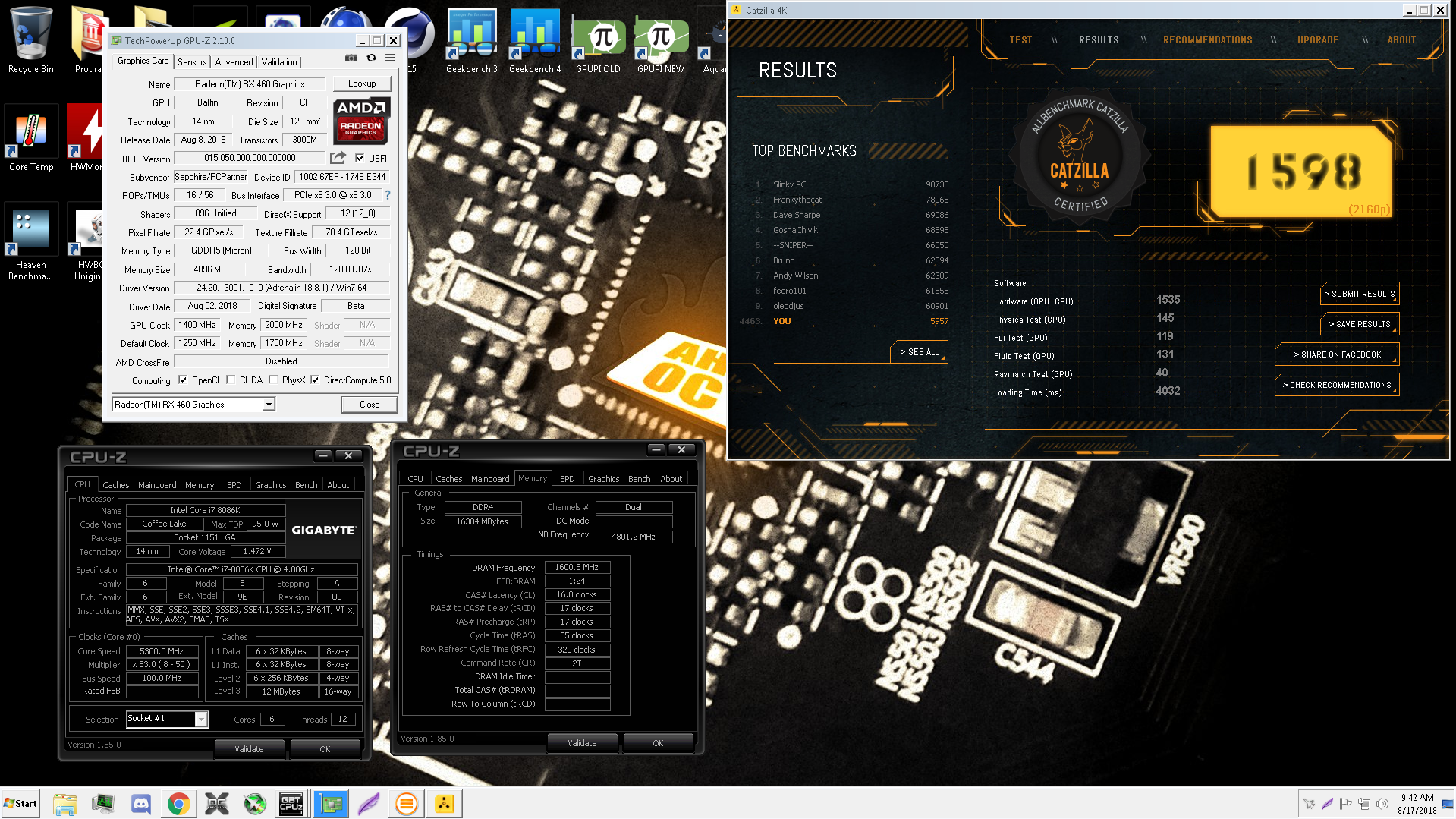Click the volume speaker tray icon
Viewport: 1456px width, 819px height.
click(1382, 804)
